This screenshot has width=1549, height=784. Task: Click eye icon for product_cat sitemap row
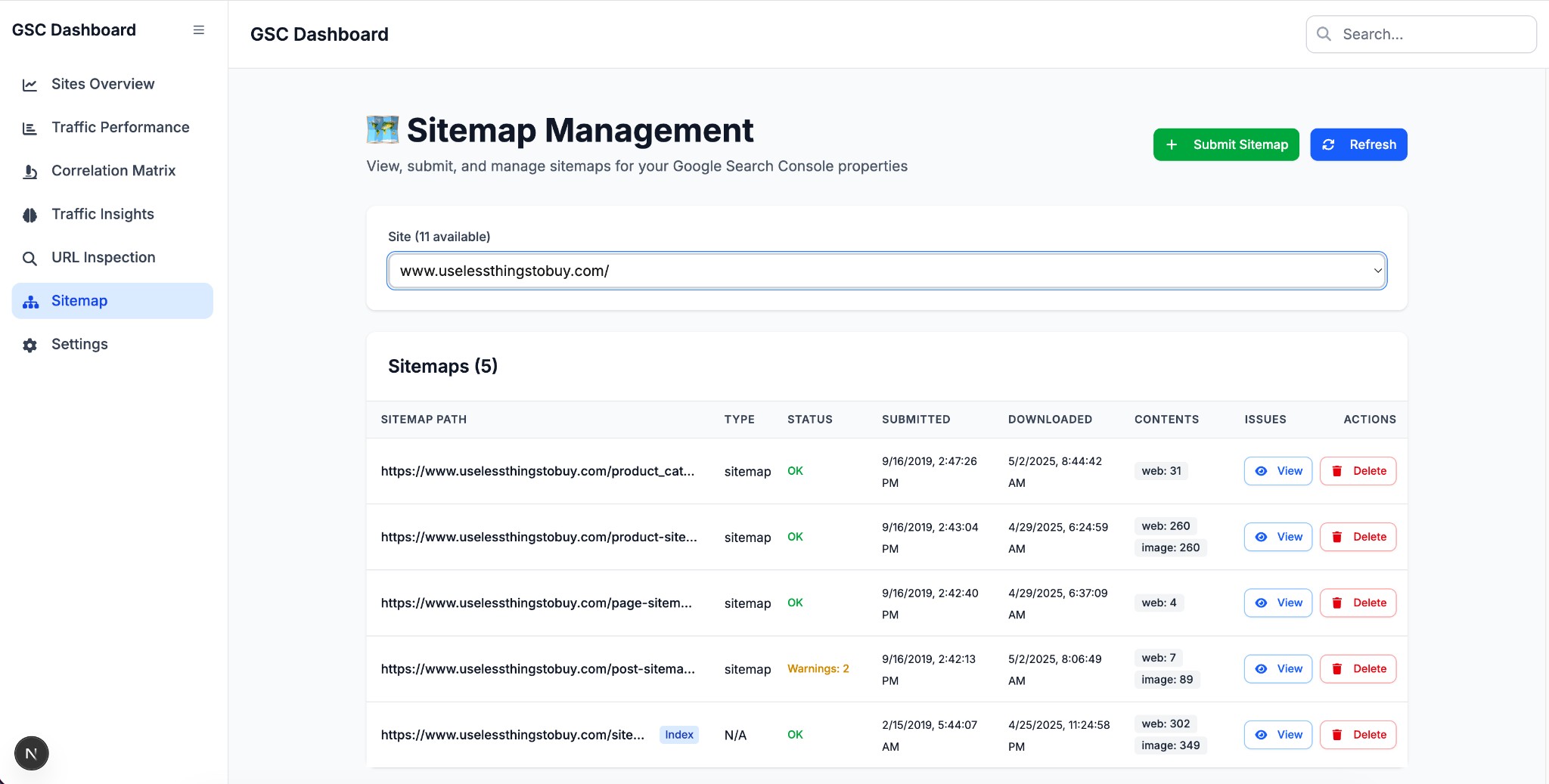(1261, 471)
